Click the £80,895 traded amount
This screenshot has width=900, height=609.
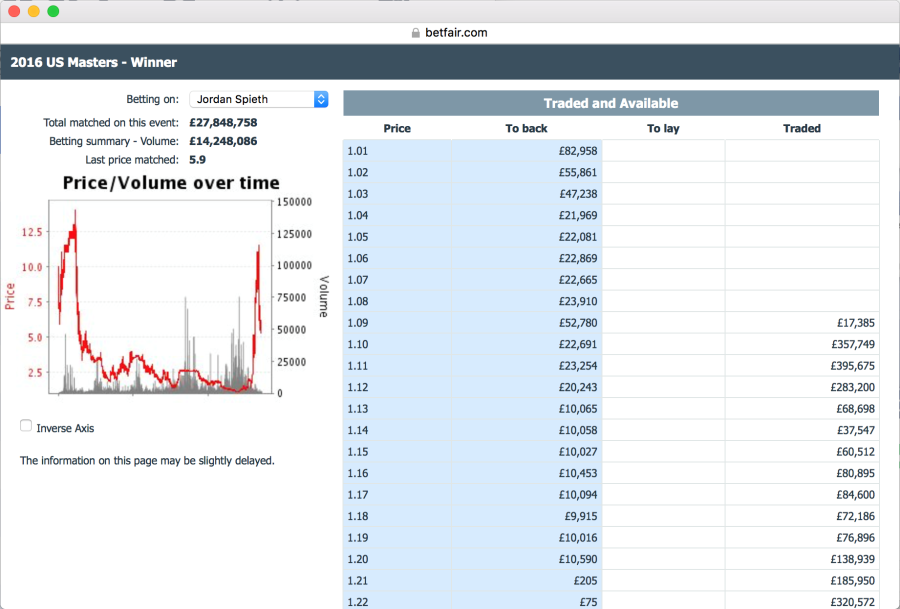click(856, 474)
